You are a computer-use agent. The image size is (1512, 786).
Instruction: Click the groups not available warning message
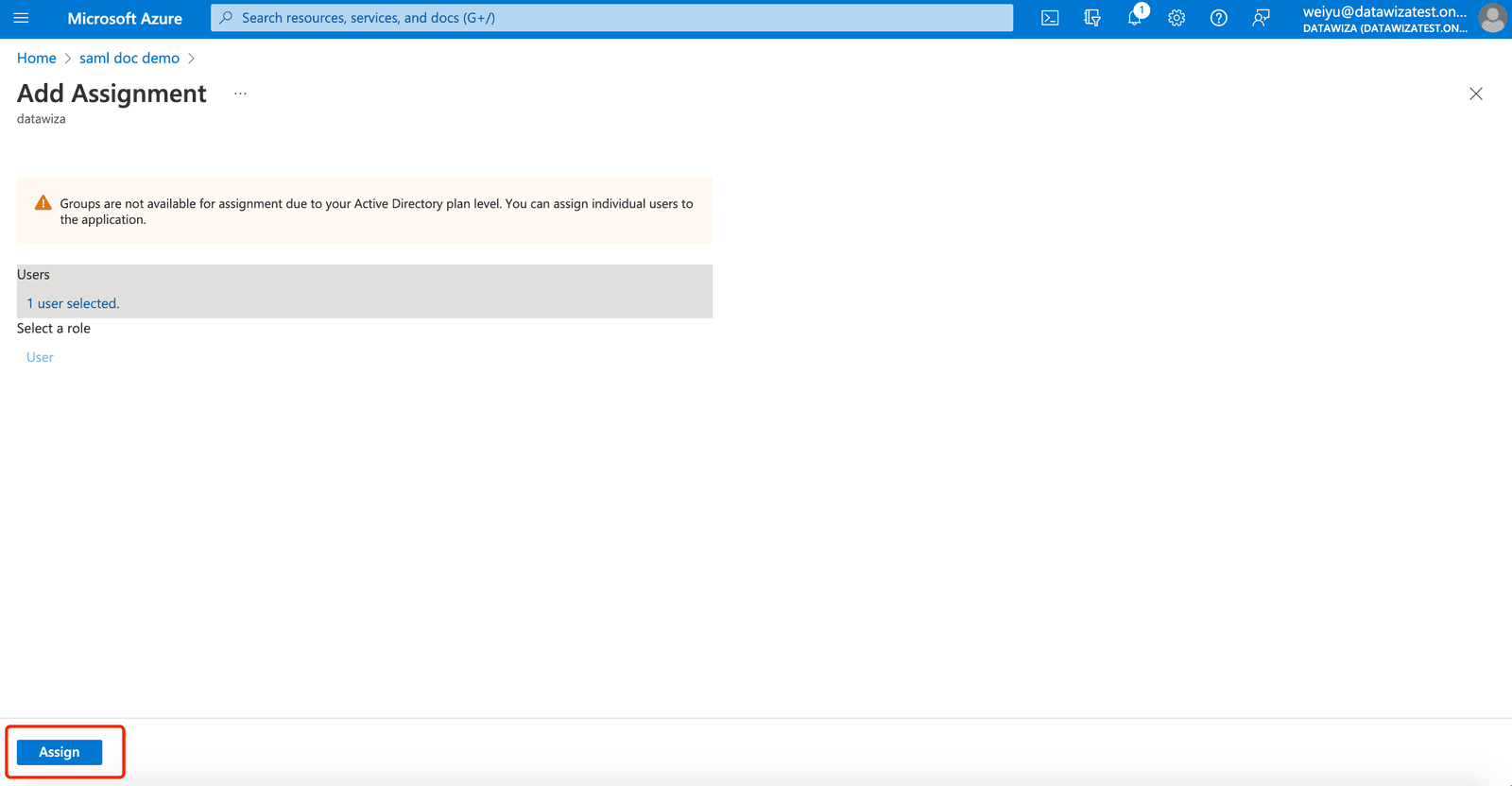[376, 212]
